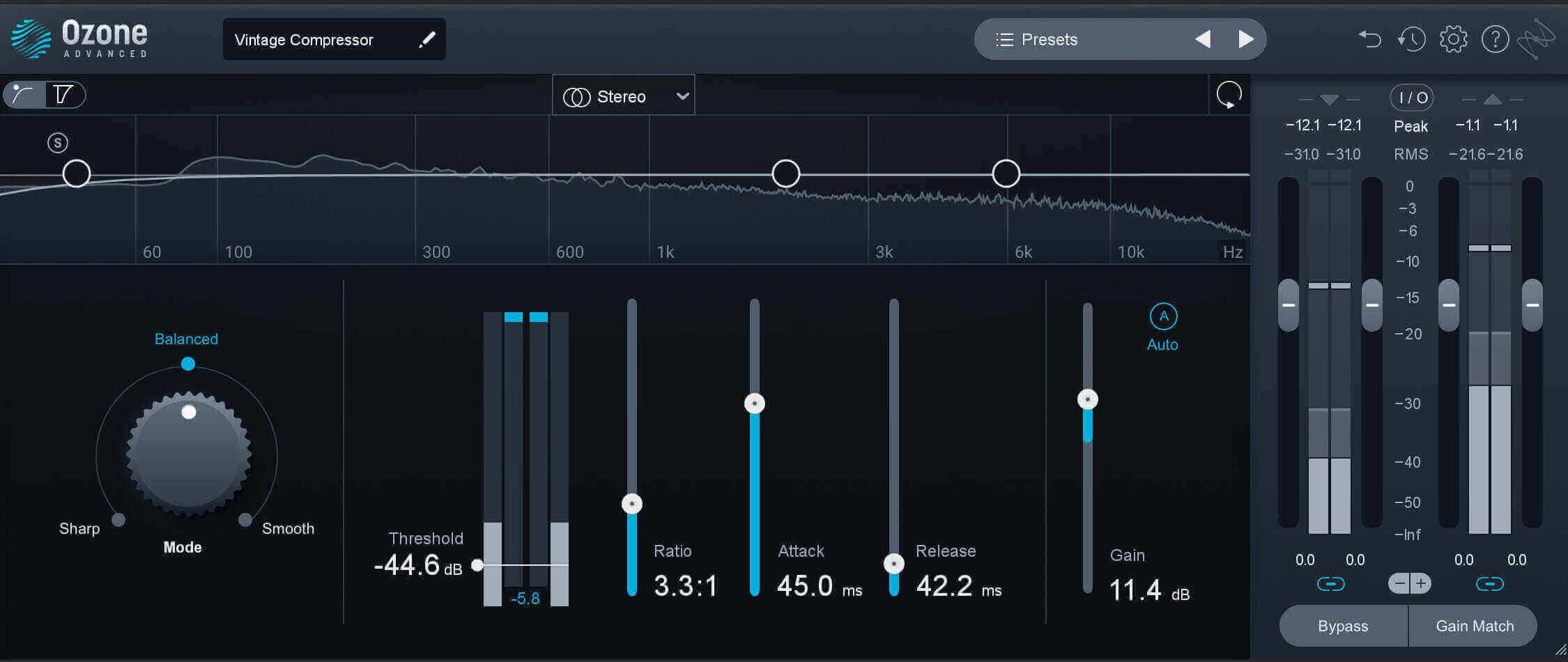
Task: Click the S solo icon above the low band node
Action: tap(58, 143)
